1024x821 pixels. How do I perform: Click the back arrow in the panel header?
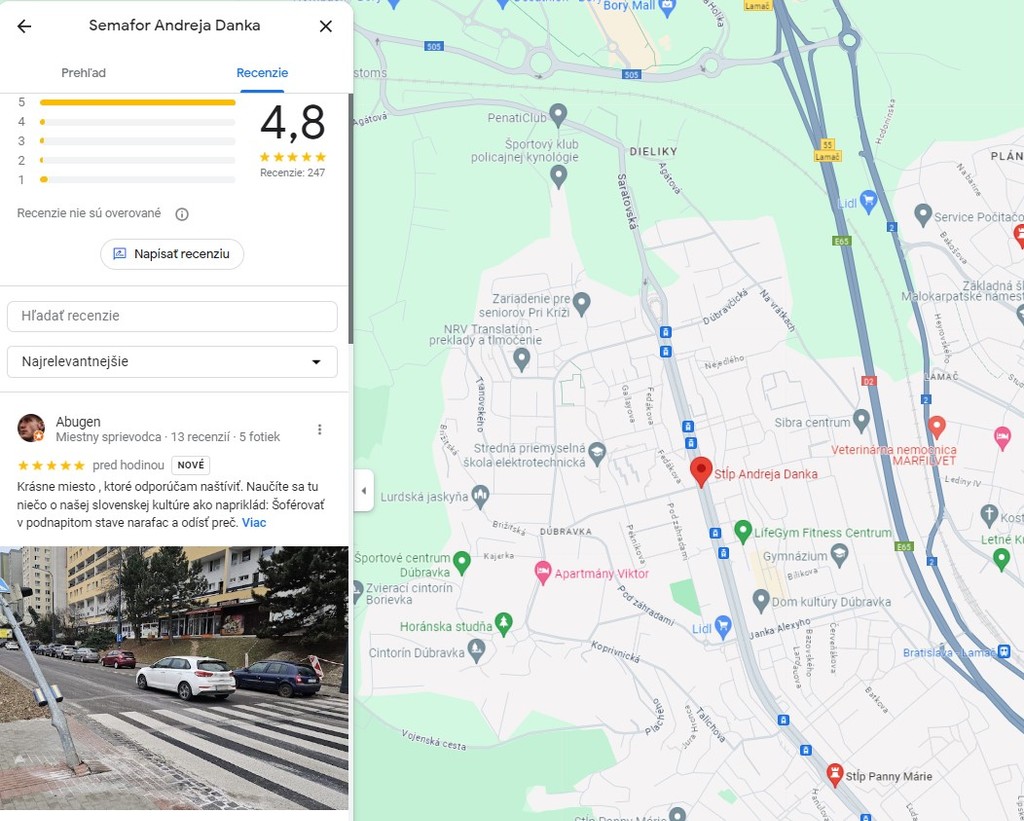pos(24,26)
